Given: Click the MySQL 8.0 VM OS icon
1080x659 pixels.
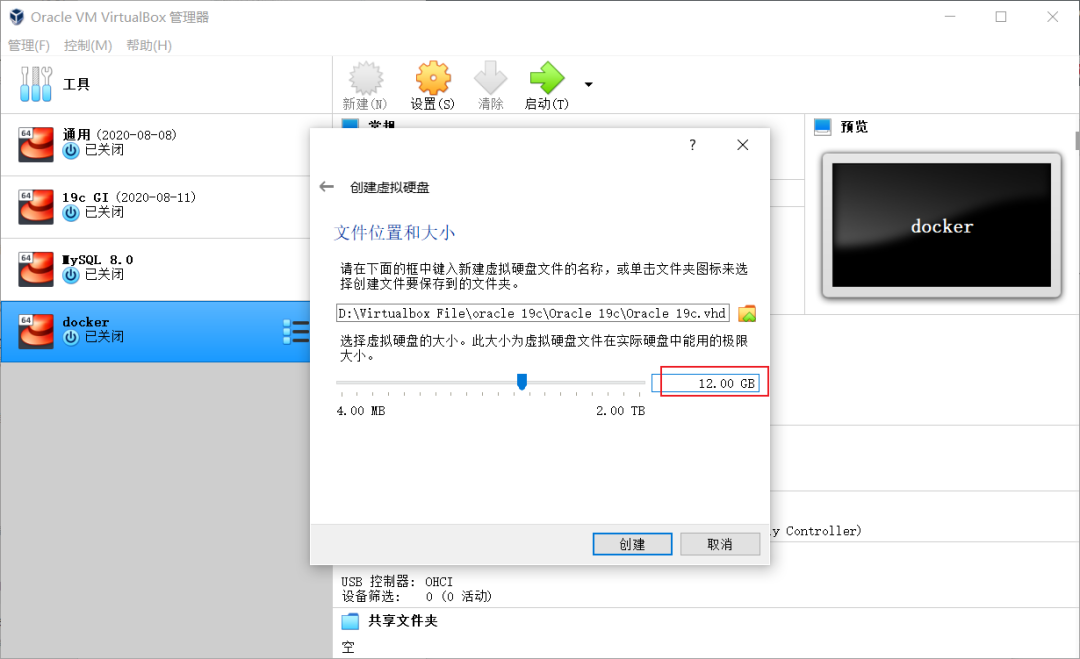Looking at the screenshot, I should coord(36,269).
